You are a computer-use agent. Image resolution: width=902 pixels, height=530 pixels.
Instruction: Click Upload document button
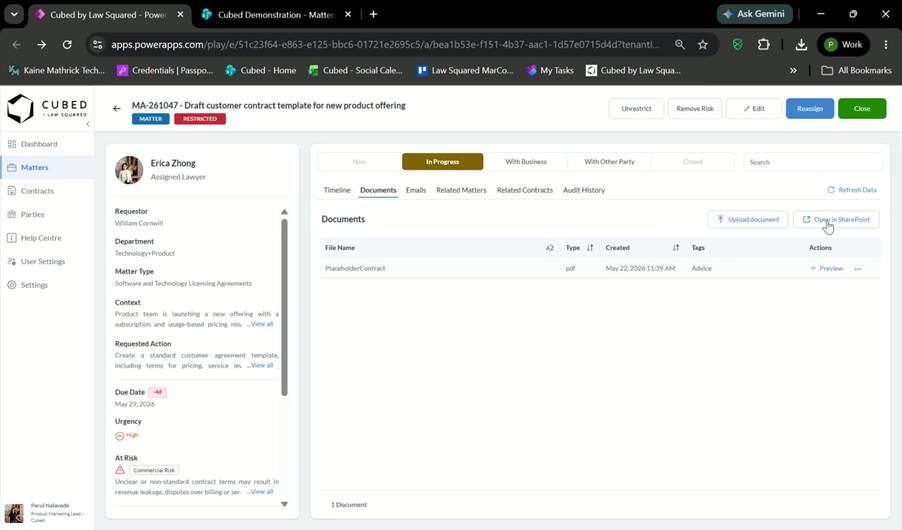pos(748,219)
